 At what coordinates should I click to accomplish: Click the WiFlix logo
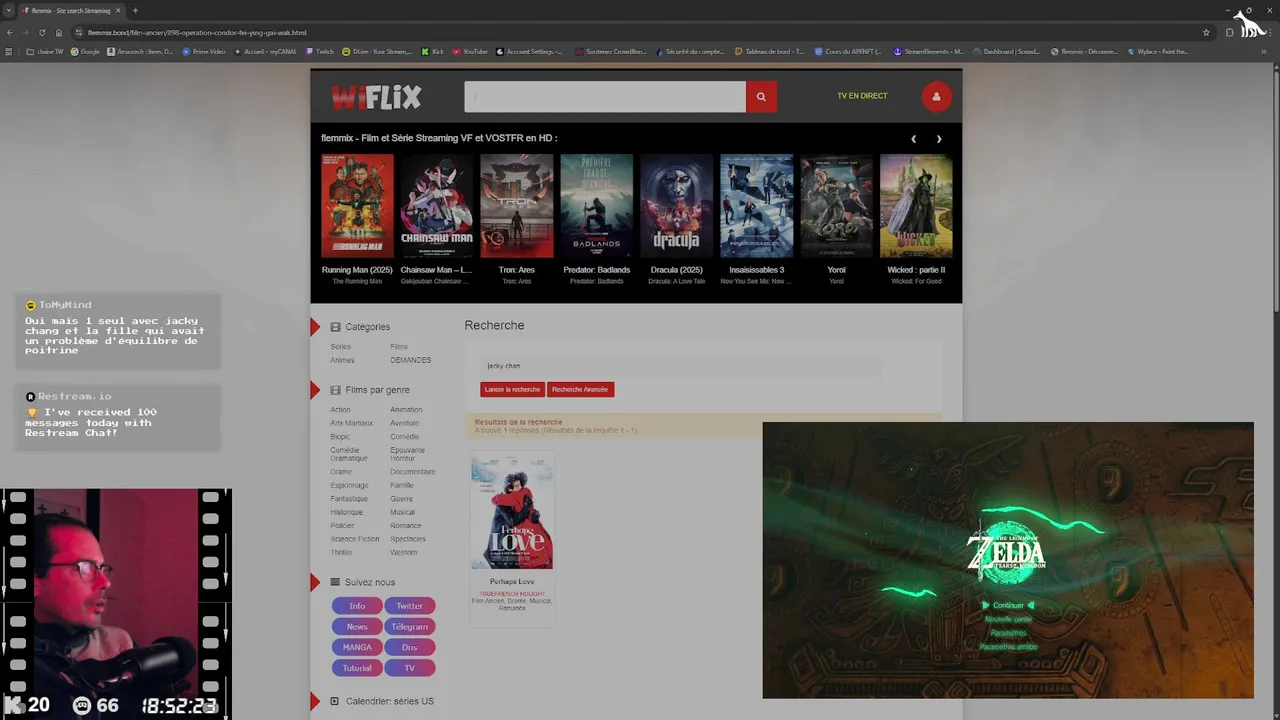pyautogui.click(x=376, y=97)
